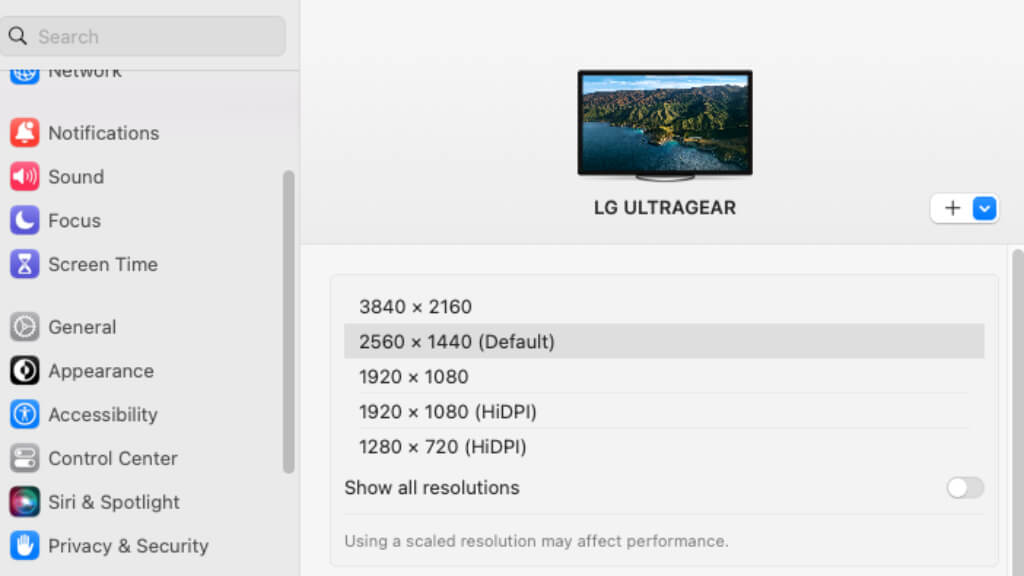Click in the Search field
The image size is (1024, 576).
click(142, 36)
